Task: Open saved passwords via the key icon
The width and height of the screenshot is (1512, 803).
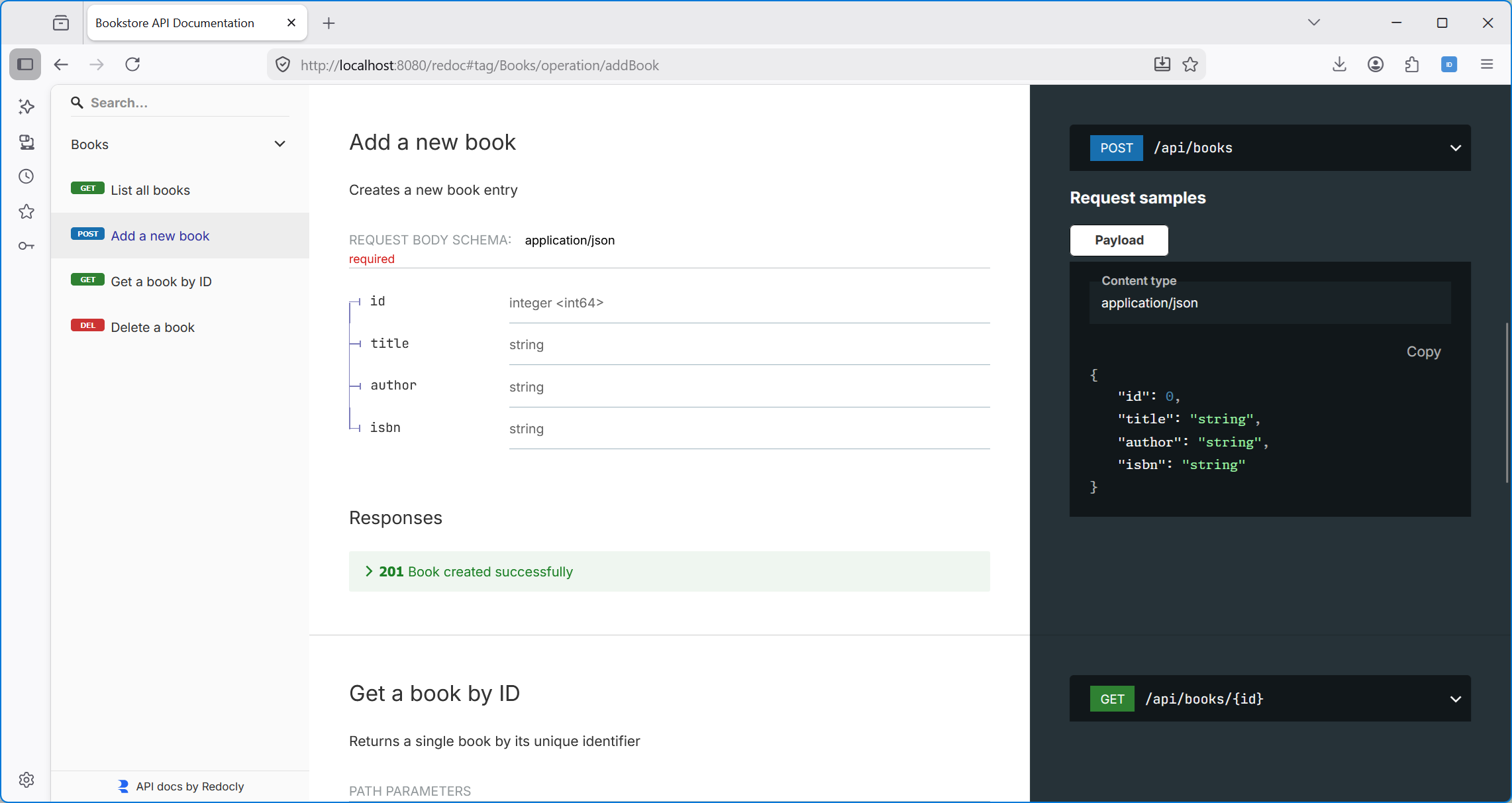Action: point(26,245)
